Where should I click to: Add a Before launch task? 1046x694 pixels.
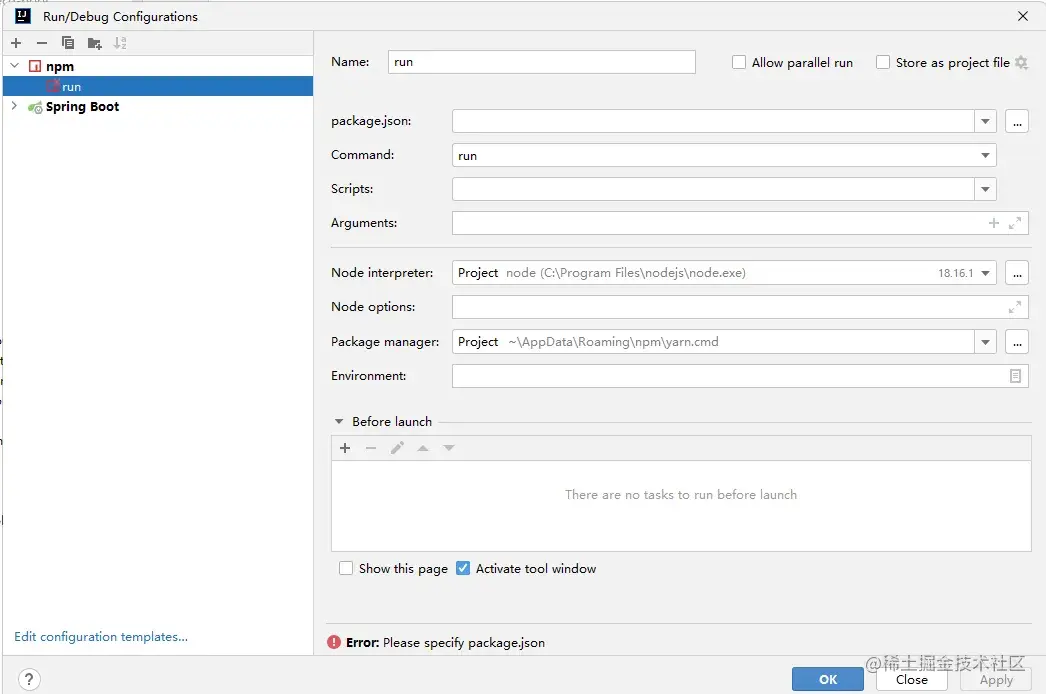[x=345, y=448]
